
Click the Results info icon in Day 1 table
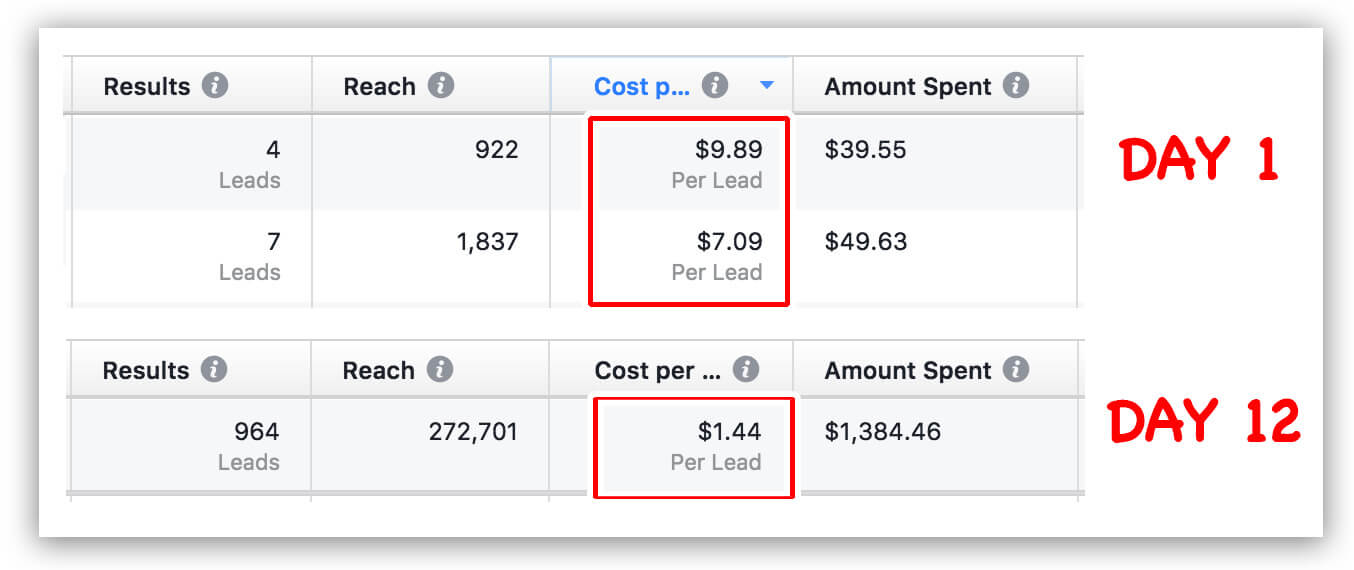214,86
